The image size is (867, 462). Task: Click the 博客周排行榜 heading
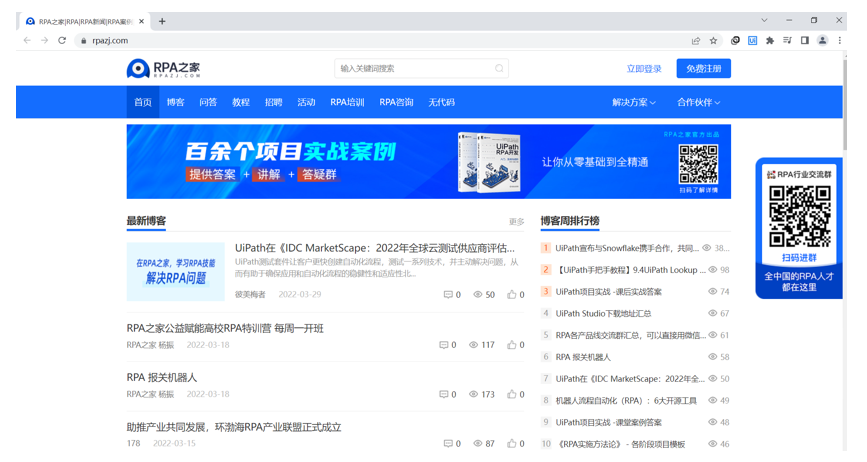570,221
